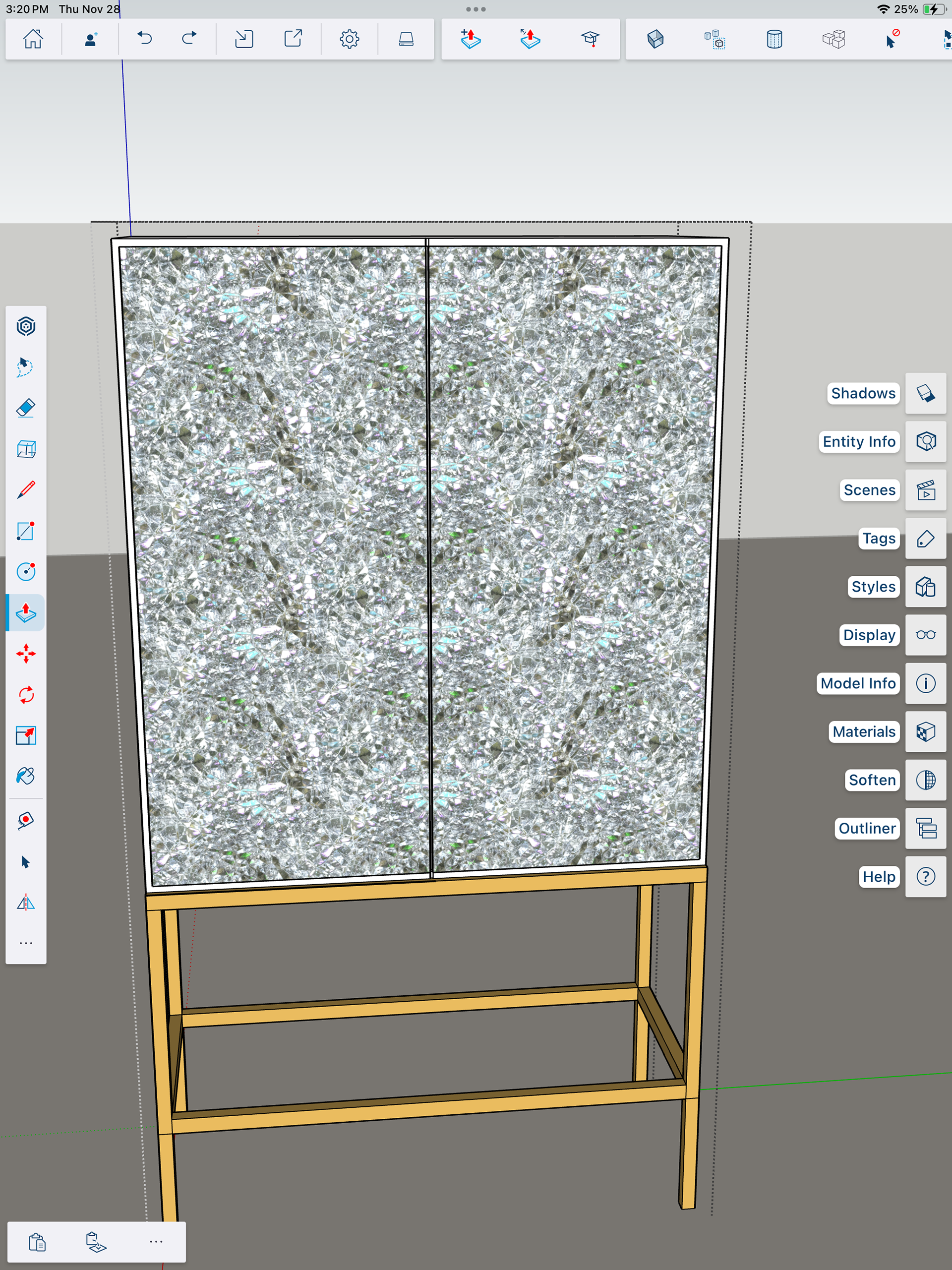Undo the last action

(144, 39)
